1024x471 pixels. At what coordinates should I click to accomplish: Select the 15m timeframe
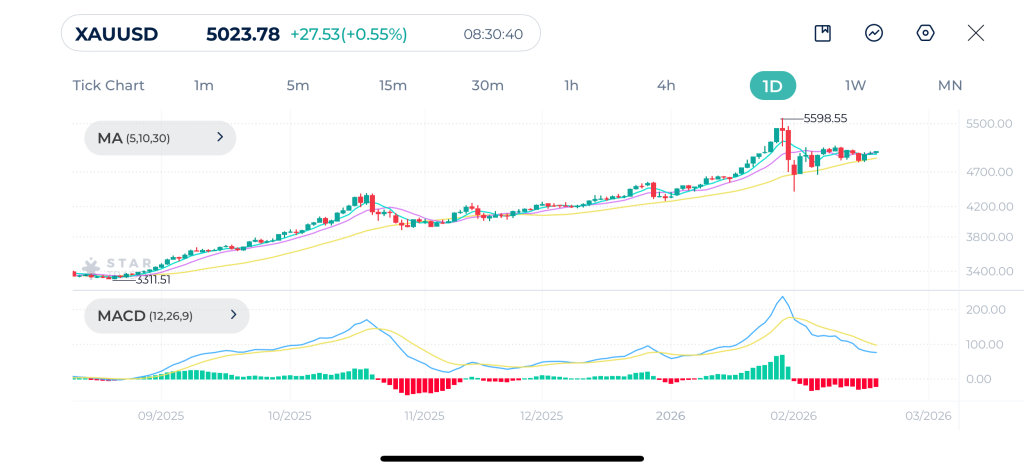pyautogui.click(x=392, y=86)
